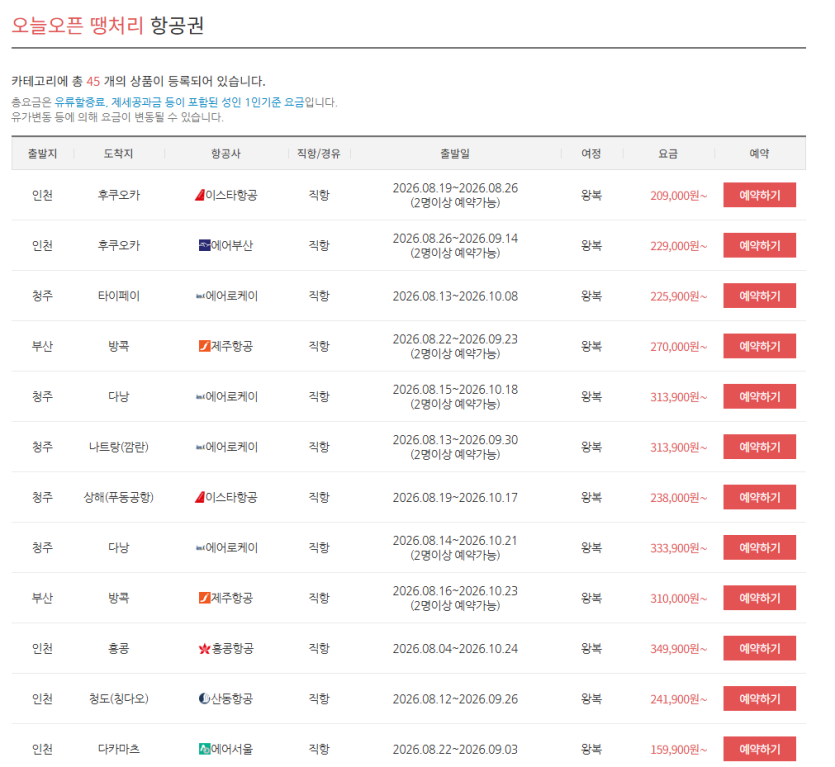This screenshot has height=767, width=835.
Task: Click the date range 2026.08.13~2026.10.08
Action: (x=455, y=296)
